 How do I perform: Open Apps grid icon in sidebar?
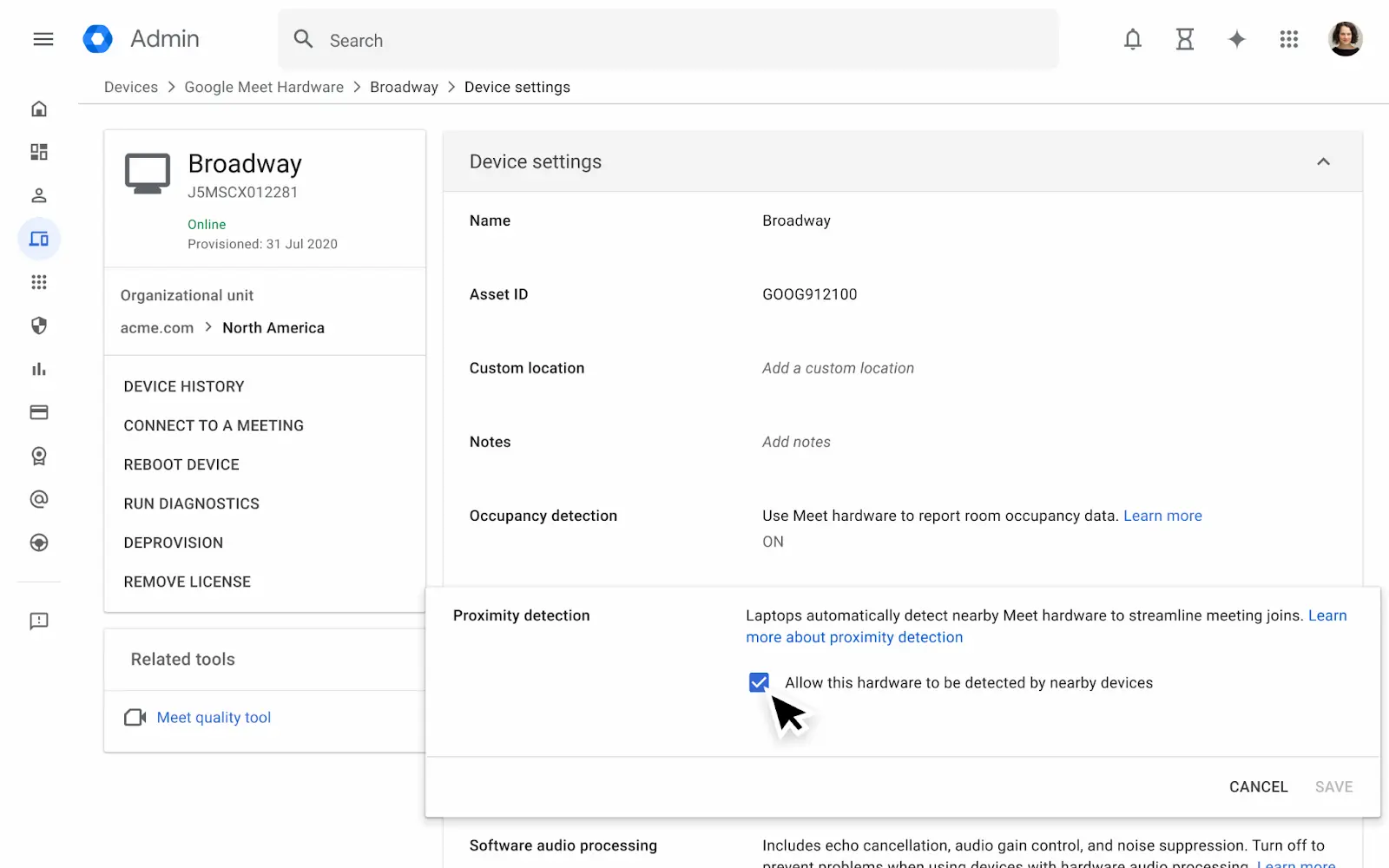click(x=39, y=282)
